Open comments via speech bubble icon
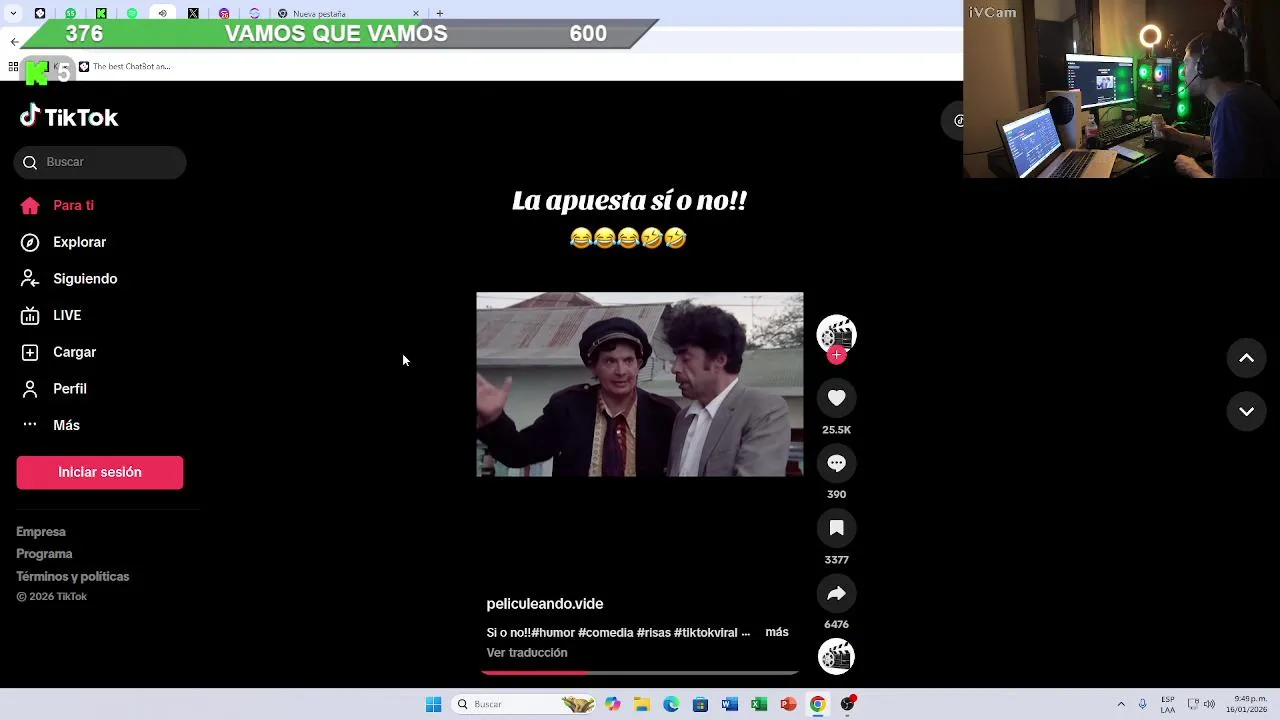 point(837,463)
